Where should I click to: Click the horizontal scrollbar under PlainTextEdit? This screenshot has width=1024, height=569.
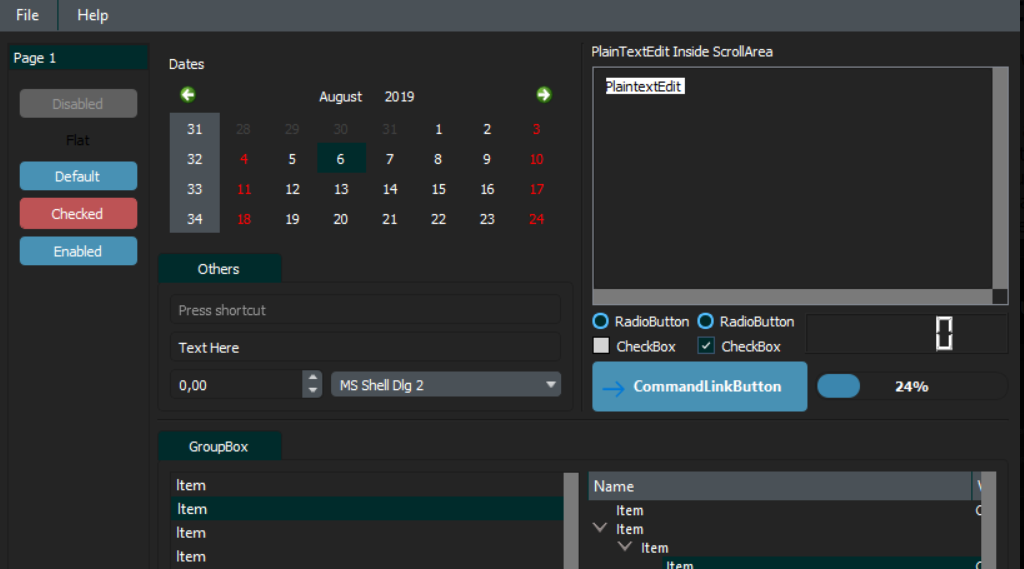click(792, 297)
